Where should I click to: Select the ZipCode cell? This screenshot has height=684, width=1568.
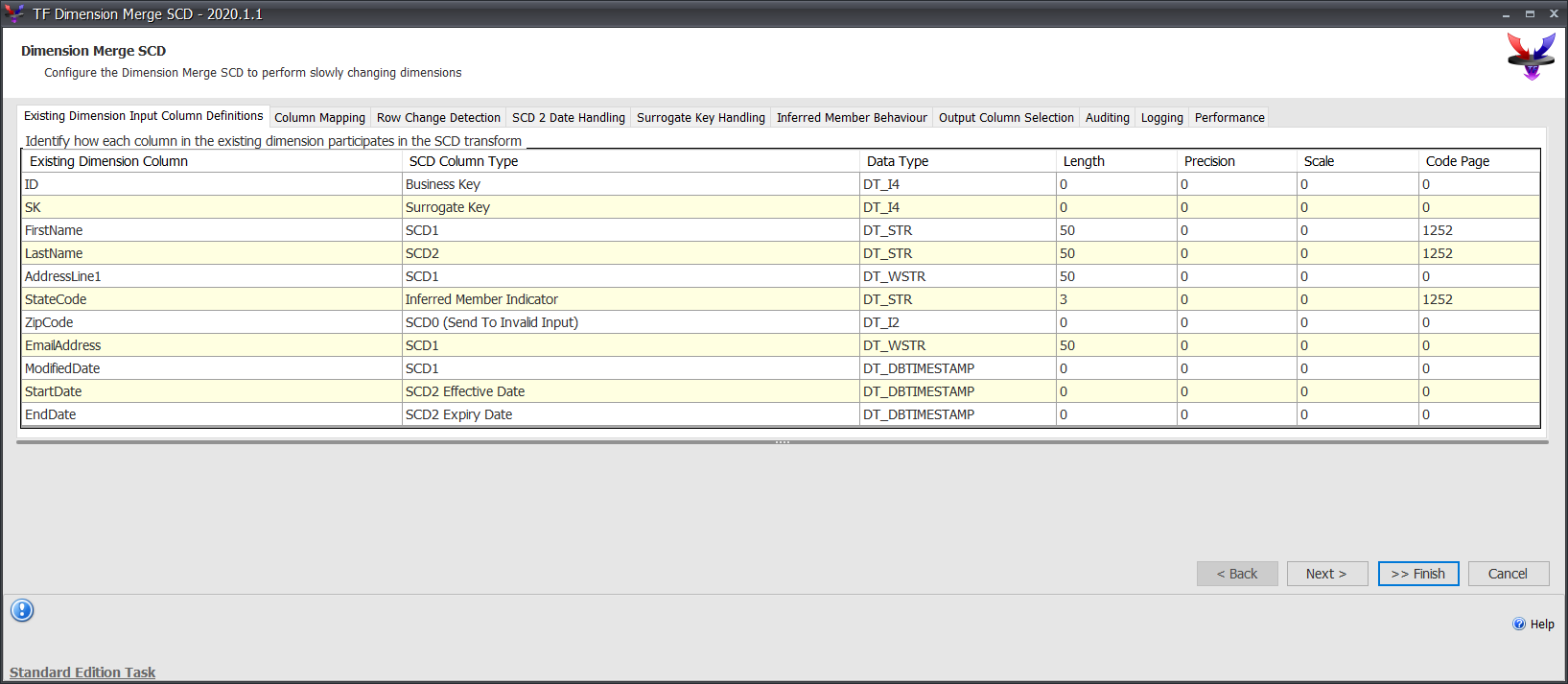[x=212, y=322]
